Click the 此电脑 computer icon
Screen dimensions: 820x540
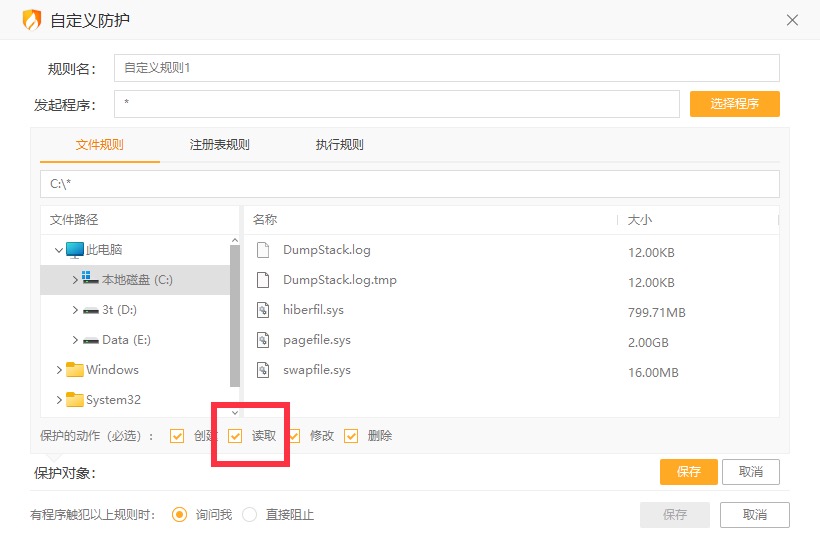click(x=75, y=250)
